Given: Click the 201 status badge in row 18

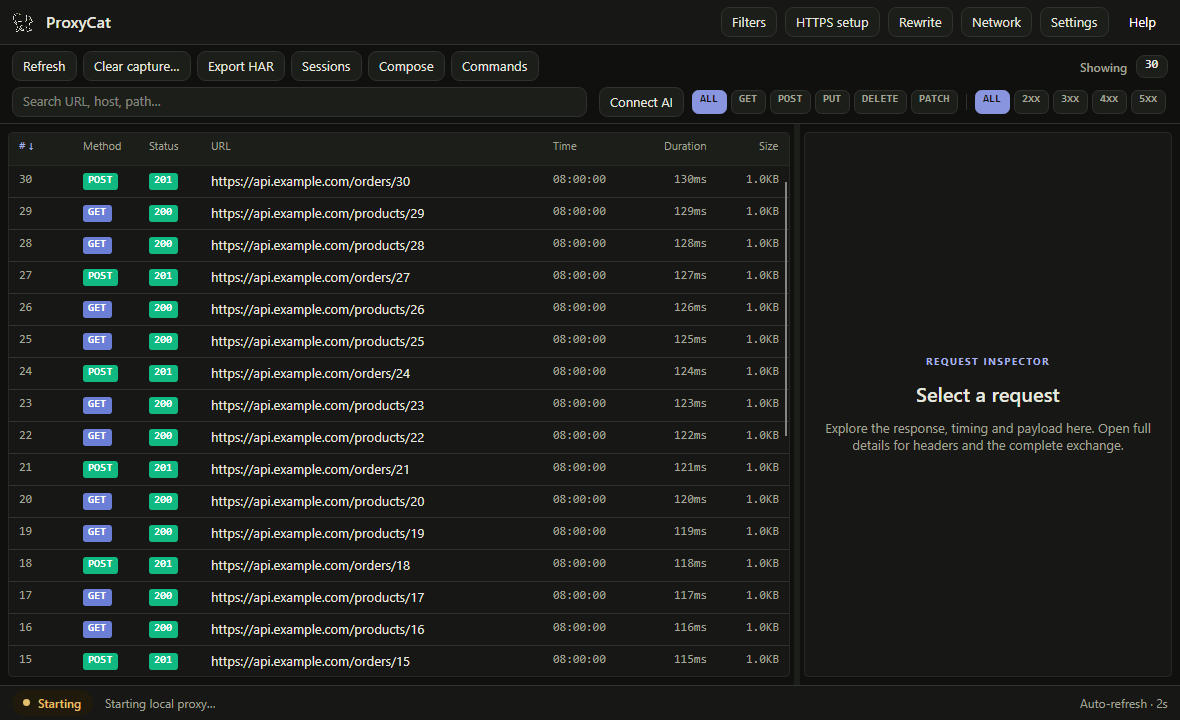Looking at the screenshot, I should (x=163, y=565).
